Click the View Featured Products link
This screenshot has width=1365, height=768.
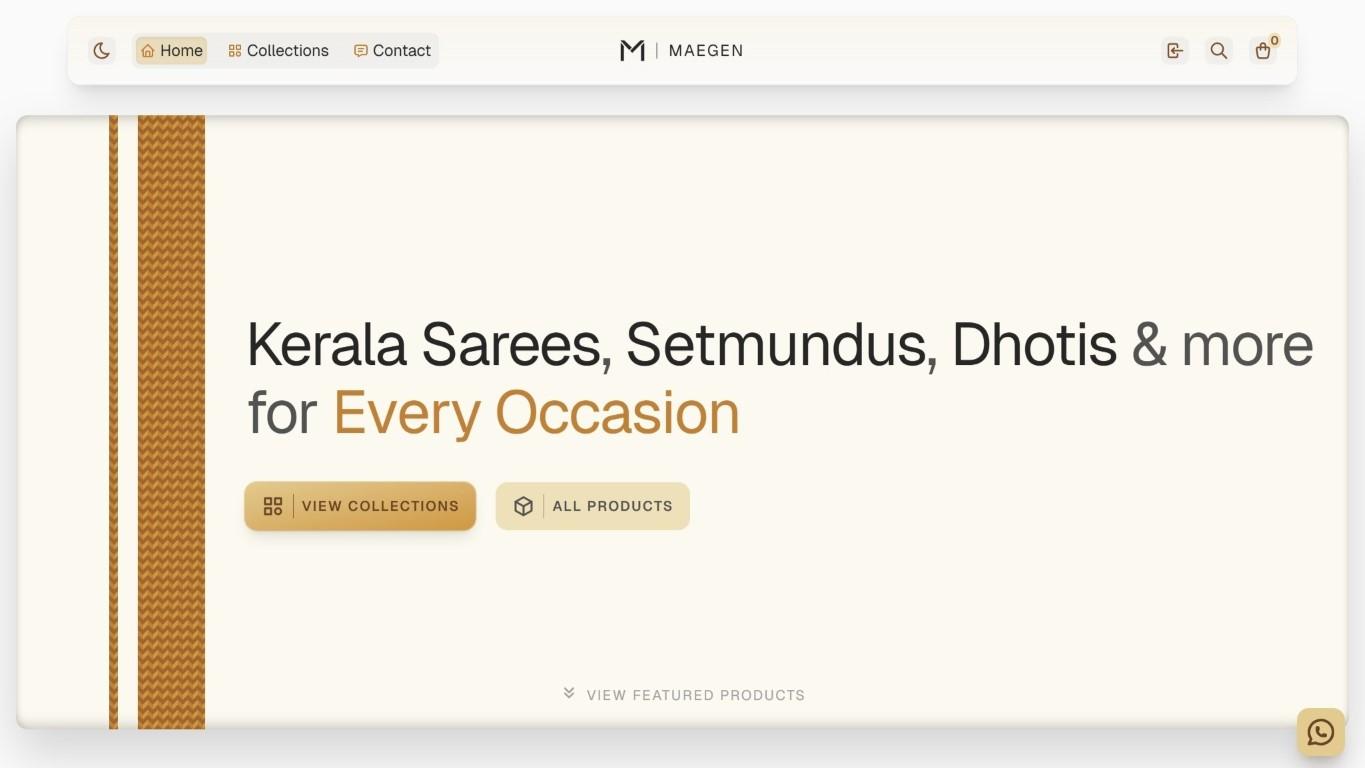tap(695, 695)
